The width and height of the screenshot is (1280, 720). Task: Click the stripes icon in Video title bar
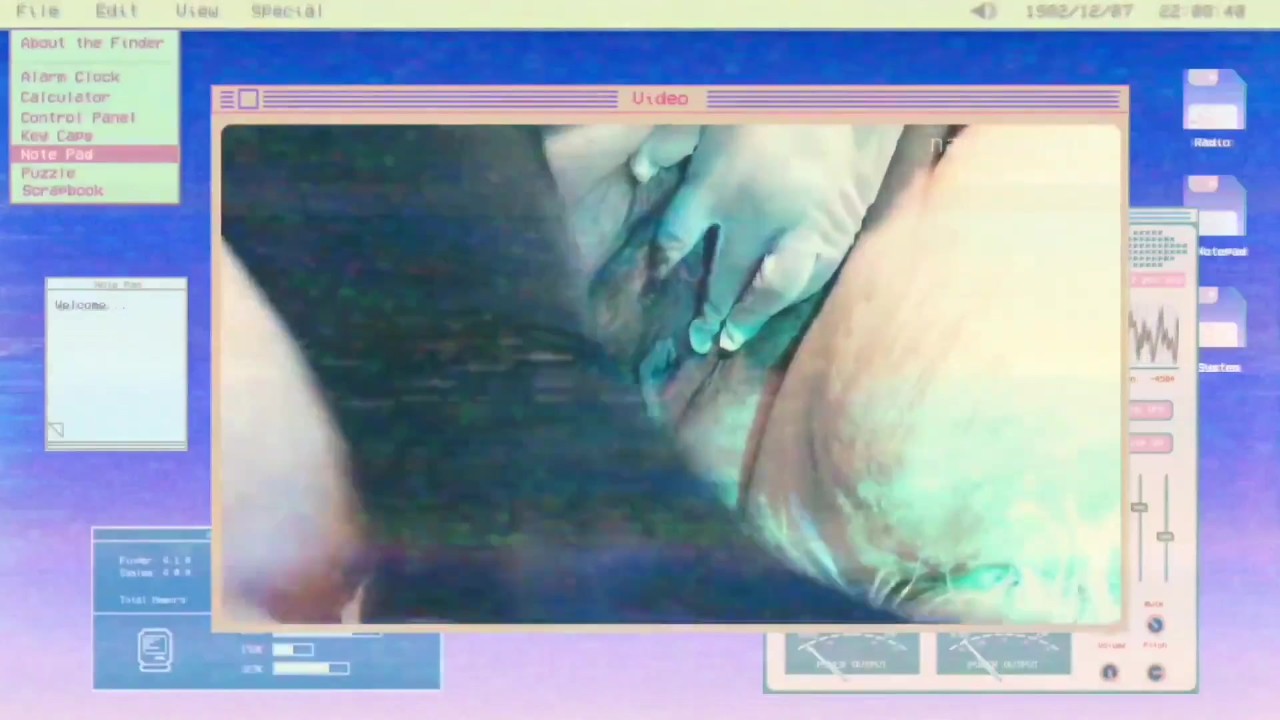tap(227, 99)
